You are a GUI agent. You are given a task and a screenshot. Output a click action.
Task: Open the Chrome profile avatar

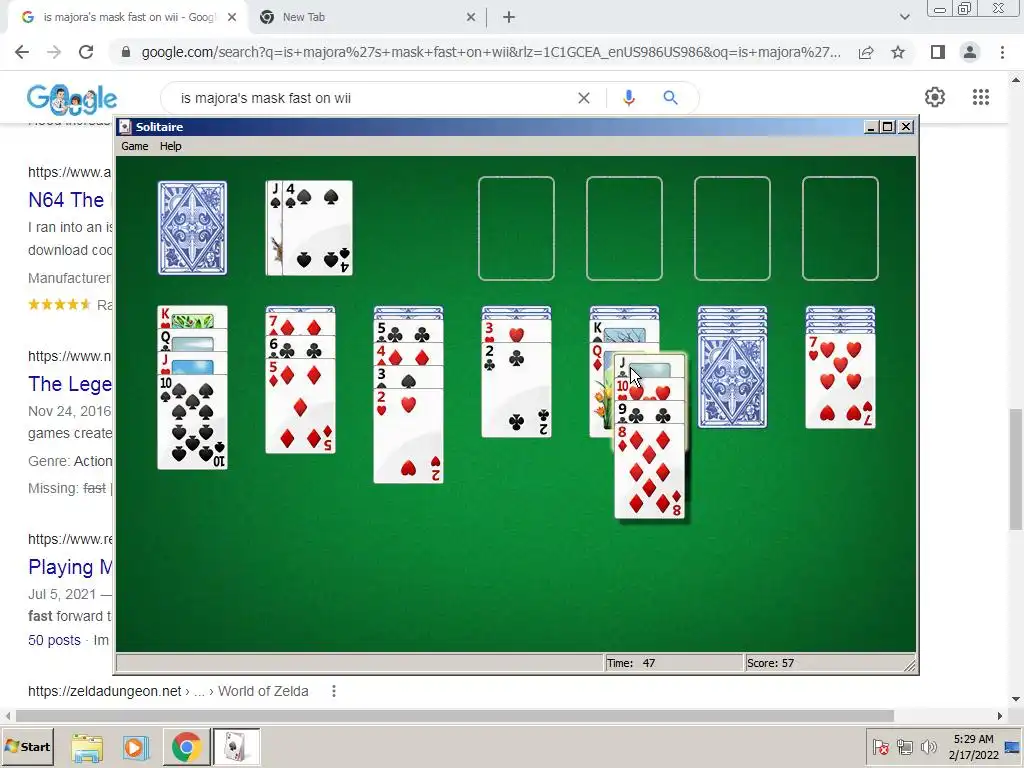(970, 52)
